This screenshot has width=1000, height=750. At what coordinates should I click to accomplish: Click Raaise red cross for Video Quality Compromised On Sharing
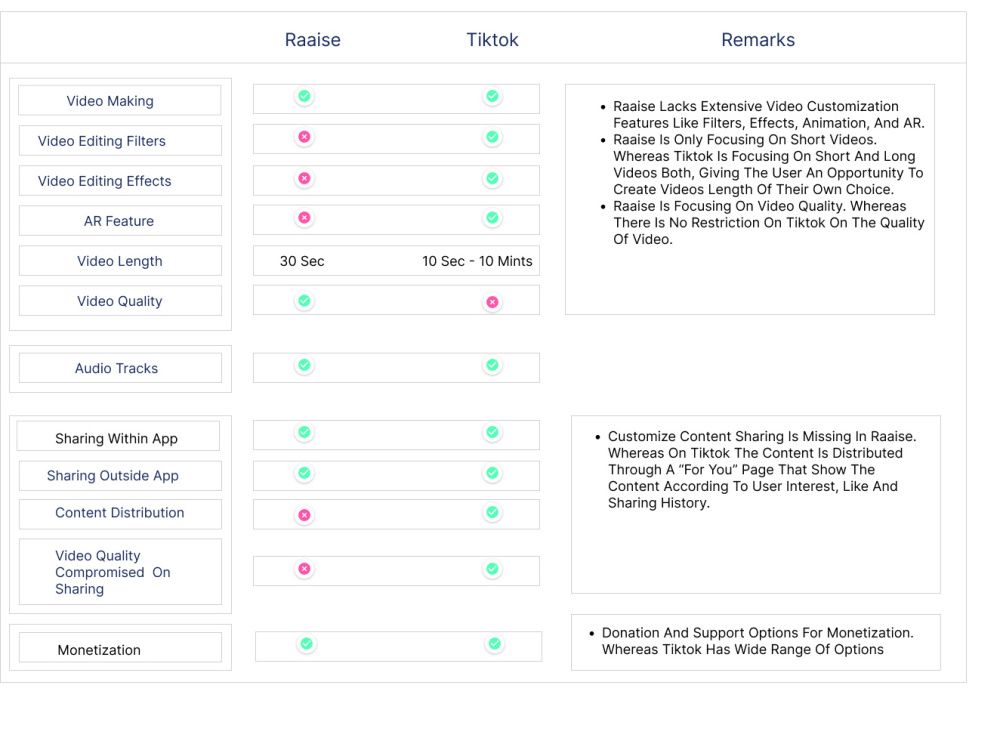click(x=305, y=568)
